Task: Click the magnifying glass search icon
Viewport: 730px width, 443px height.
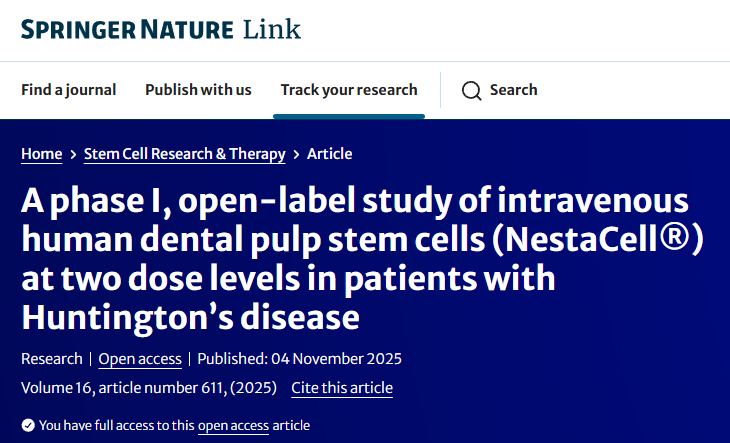Action: click(x=472, y=91)
